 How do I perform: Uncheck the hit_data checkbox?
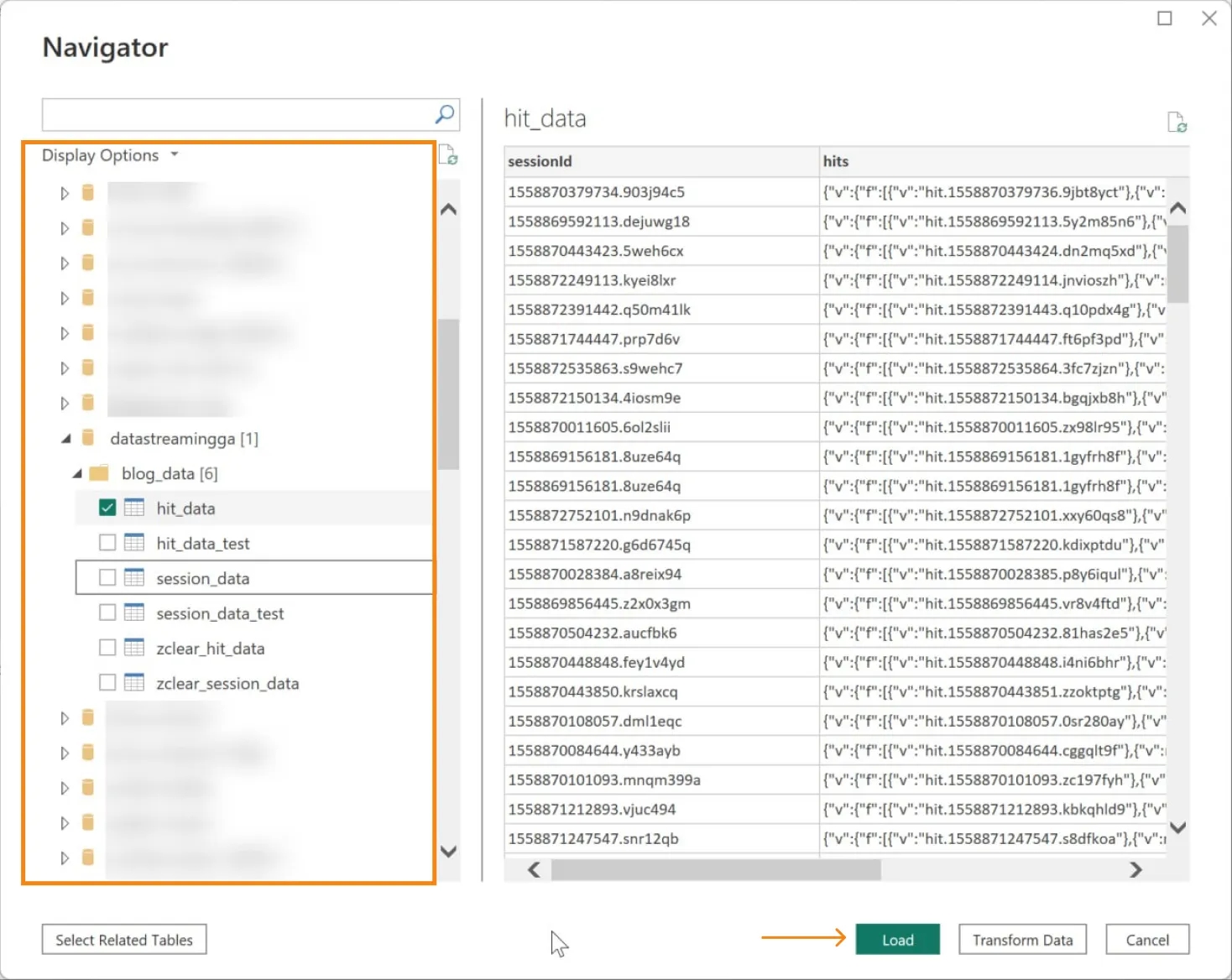(x=107, y=508)
